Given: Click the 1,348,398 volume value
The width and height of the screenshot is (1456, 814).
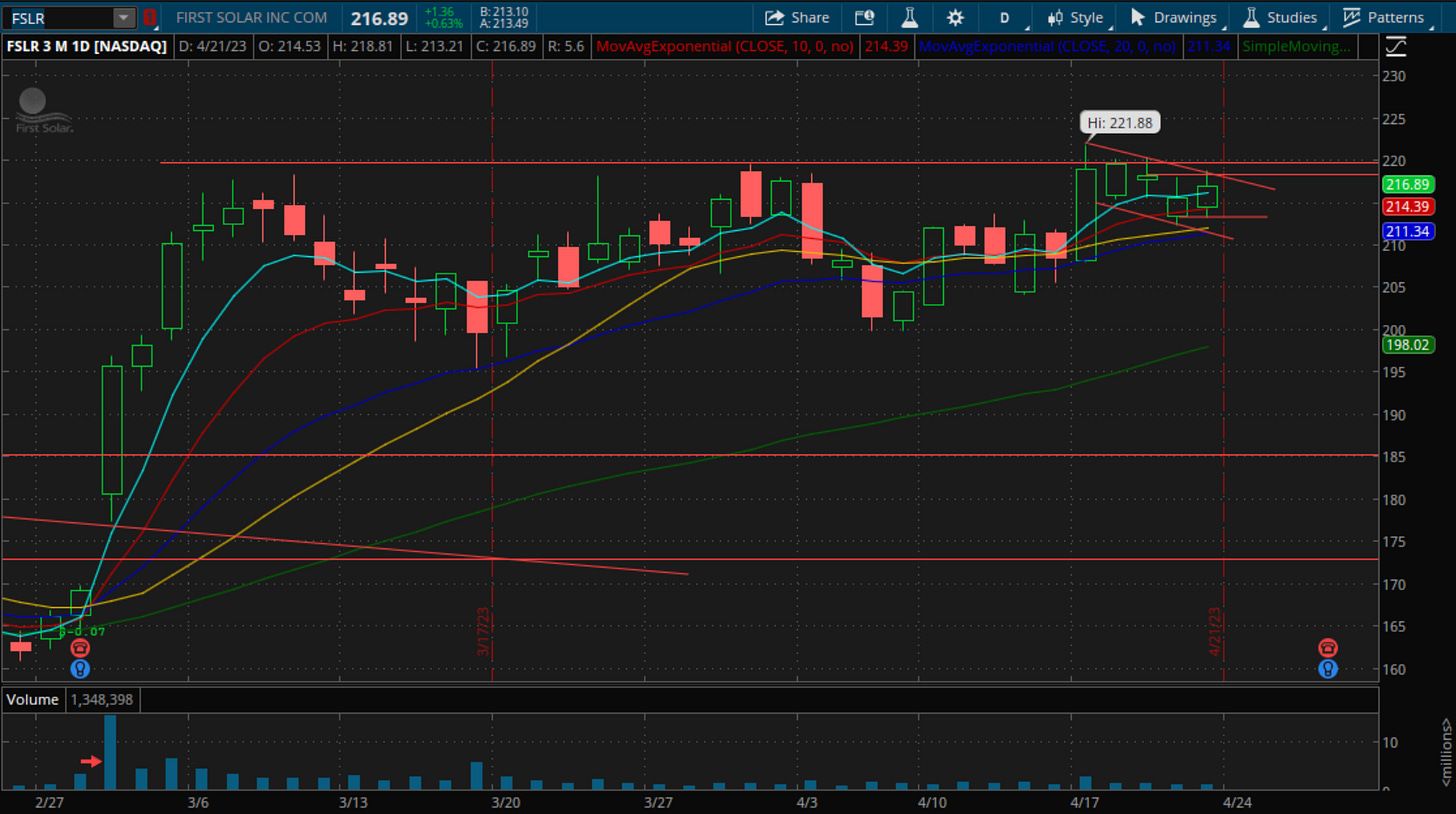Looking at the screenshot, I should pos(103,701).
